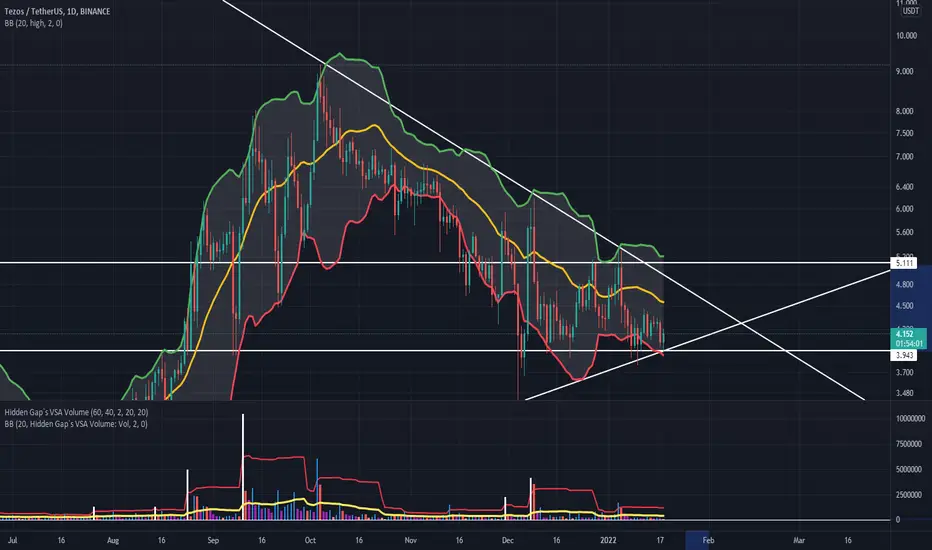This screenshot has width=932, height=550.
Task: Click the 5.600 price axis value
Action: pos(905,232)
